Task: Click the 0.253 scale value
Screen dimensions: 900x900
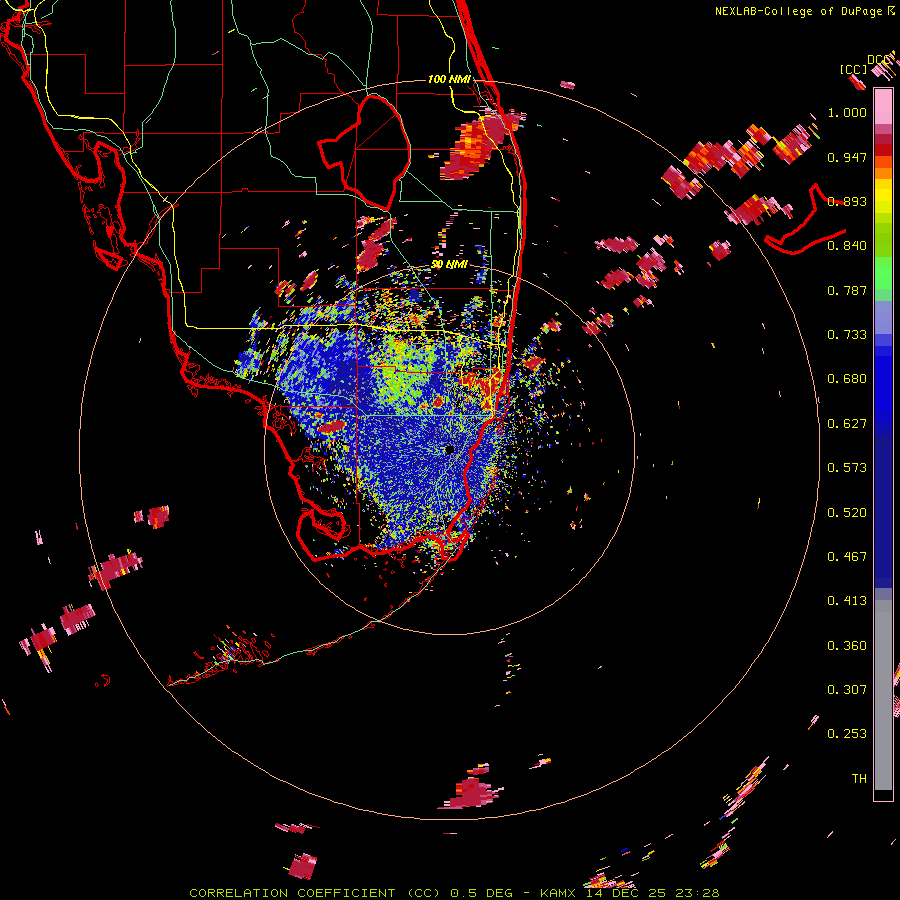Action: [847, 734]
